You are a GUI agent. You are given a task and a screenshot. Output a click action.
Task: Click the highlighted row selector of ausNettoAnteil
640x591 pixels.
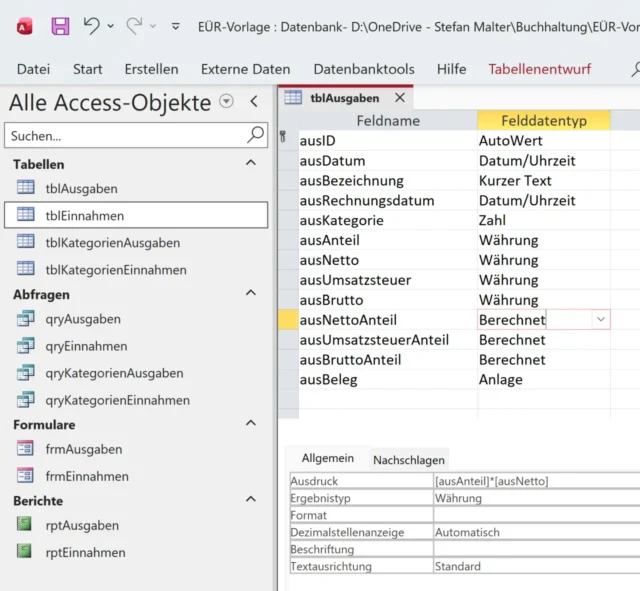(288, 319)
